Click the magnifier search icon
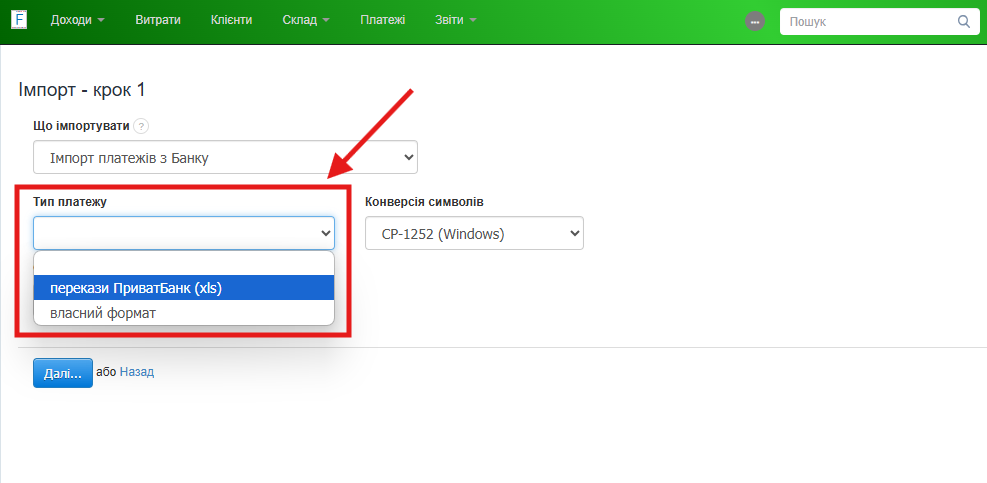The image size is (987, 483). coord(963,21)
